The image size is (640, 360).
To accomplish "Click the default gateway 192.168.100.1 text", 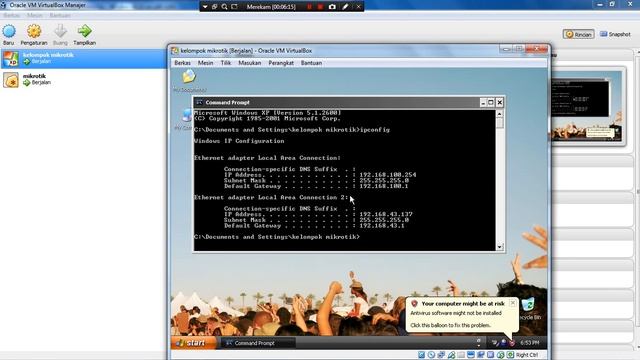I will coord(384,186).
